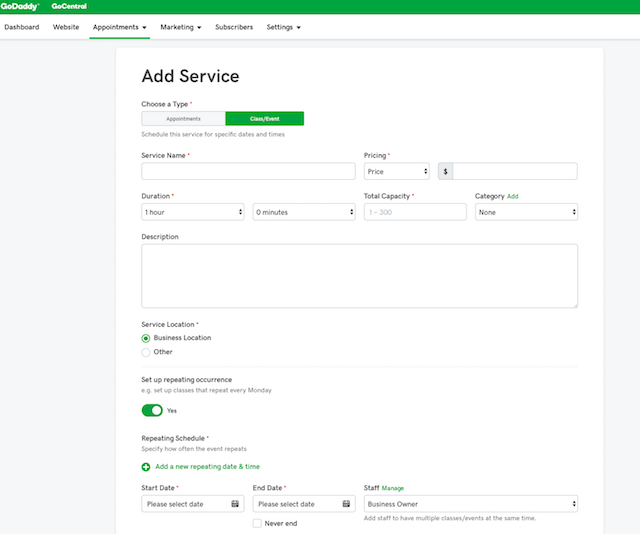
Task: Toggle the repeating occurrence switch
Action: (152, 410)
